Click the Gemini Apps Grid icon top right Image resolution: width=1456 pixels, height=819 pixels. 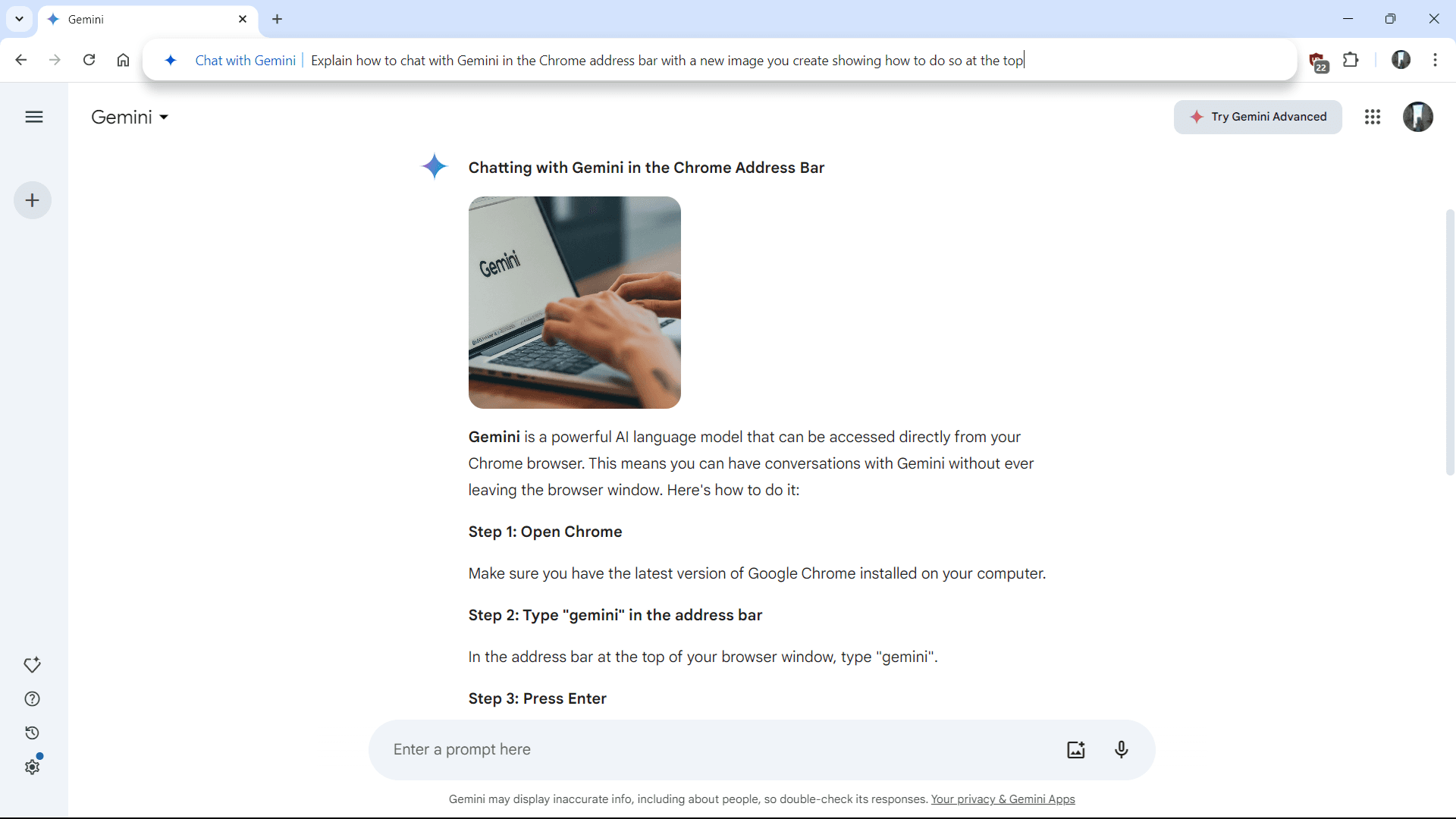coord(1372,117)
